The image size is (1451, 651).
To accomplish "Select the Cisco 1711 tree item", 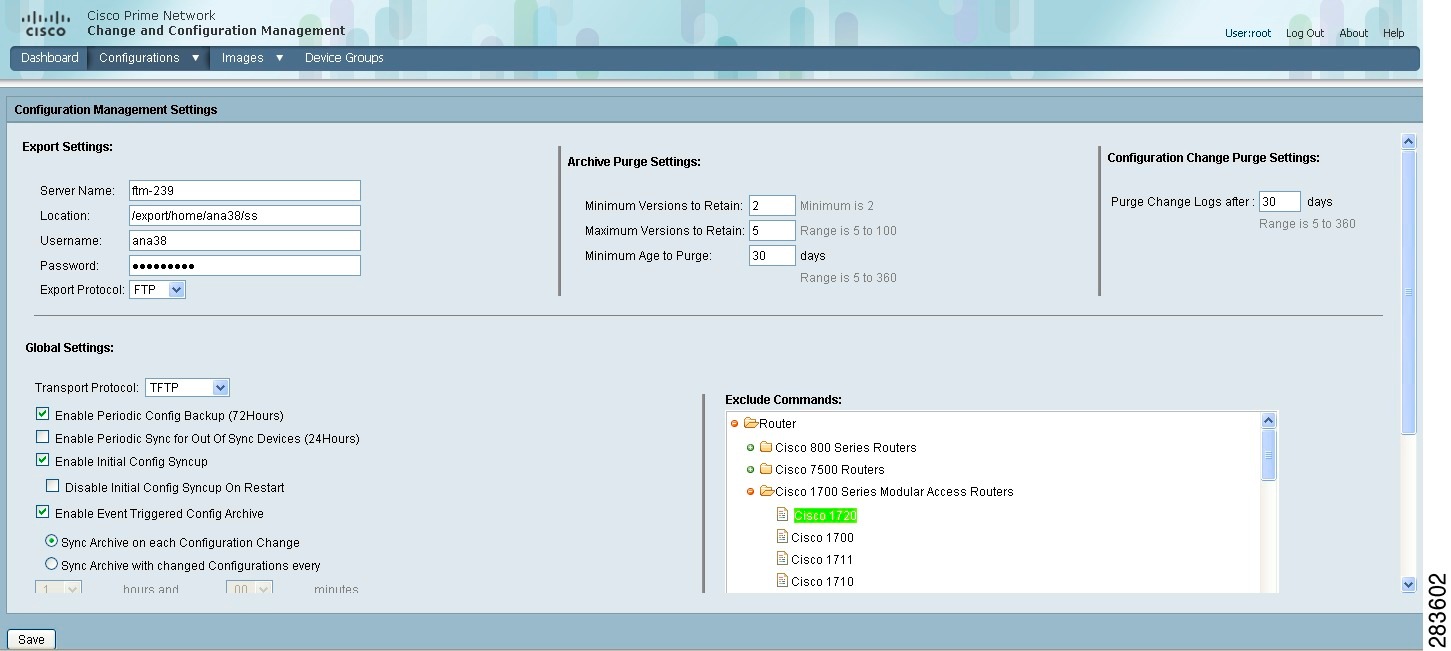I will click(822, 559).
